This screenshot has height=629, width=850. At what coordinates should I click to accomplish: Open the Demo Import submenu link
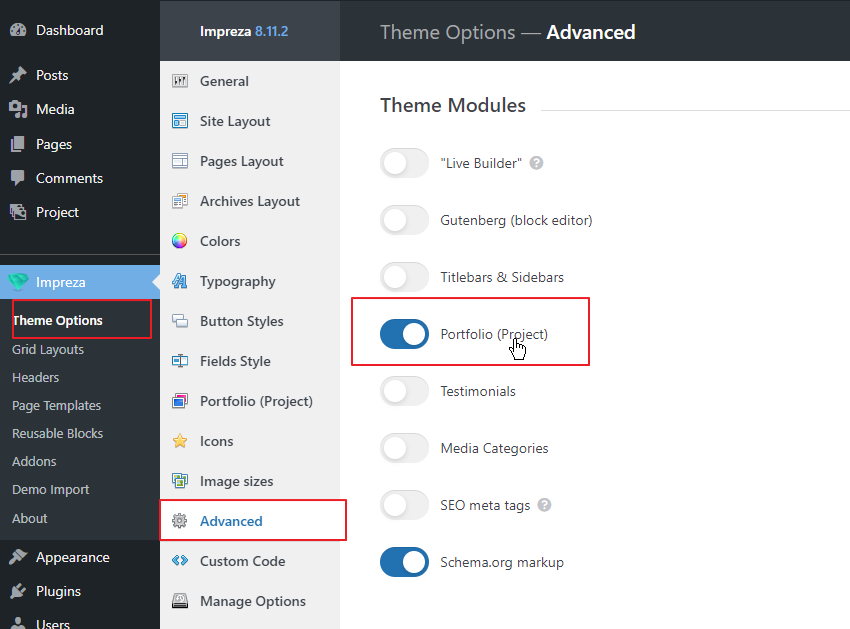pyautogui.click(x=50, y=490)
